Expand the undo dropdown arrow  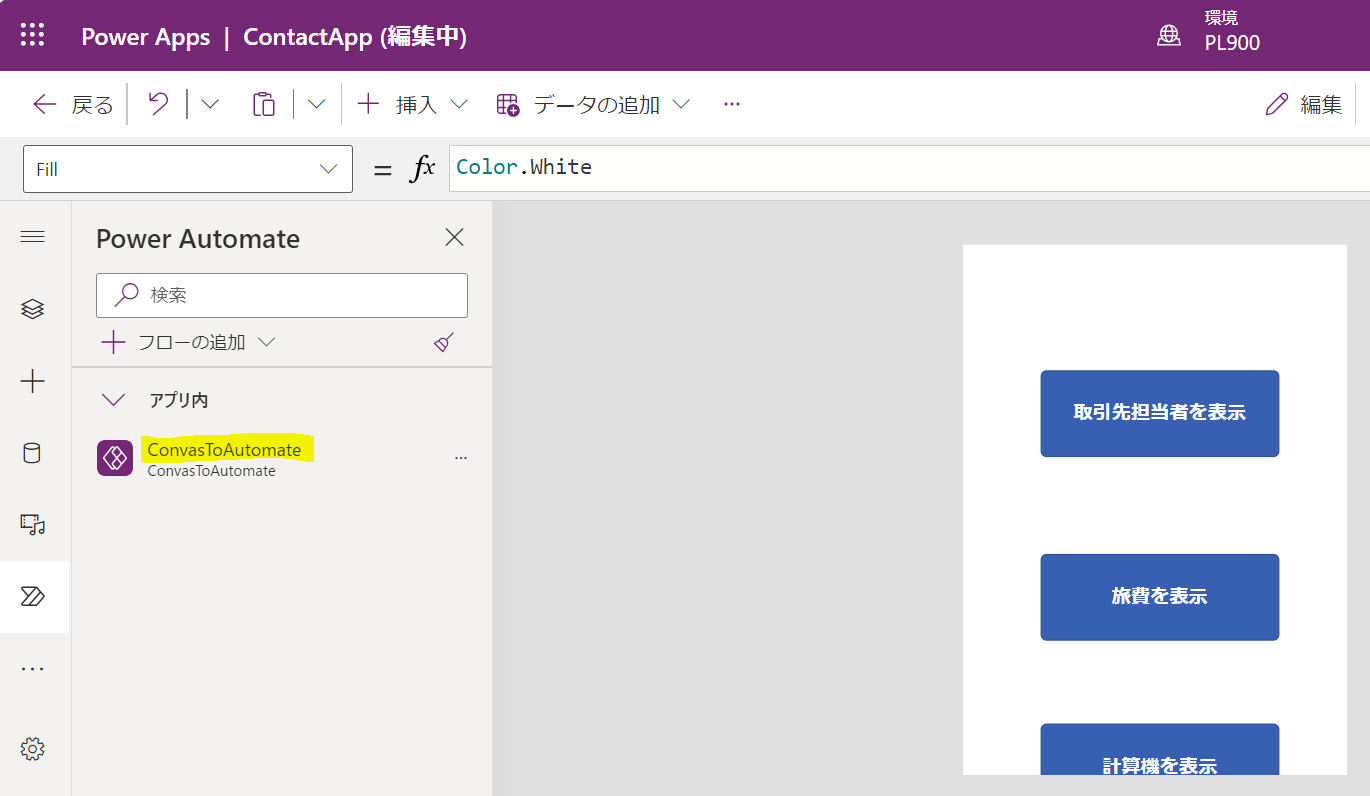tap(210, 104)
